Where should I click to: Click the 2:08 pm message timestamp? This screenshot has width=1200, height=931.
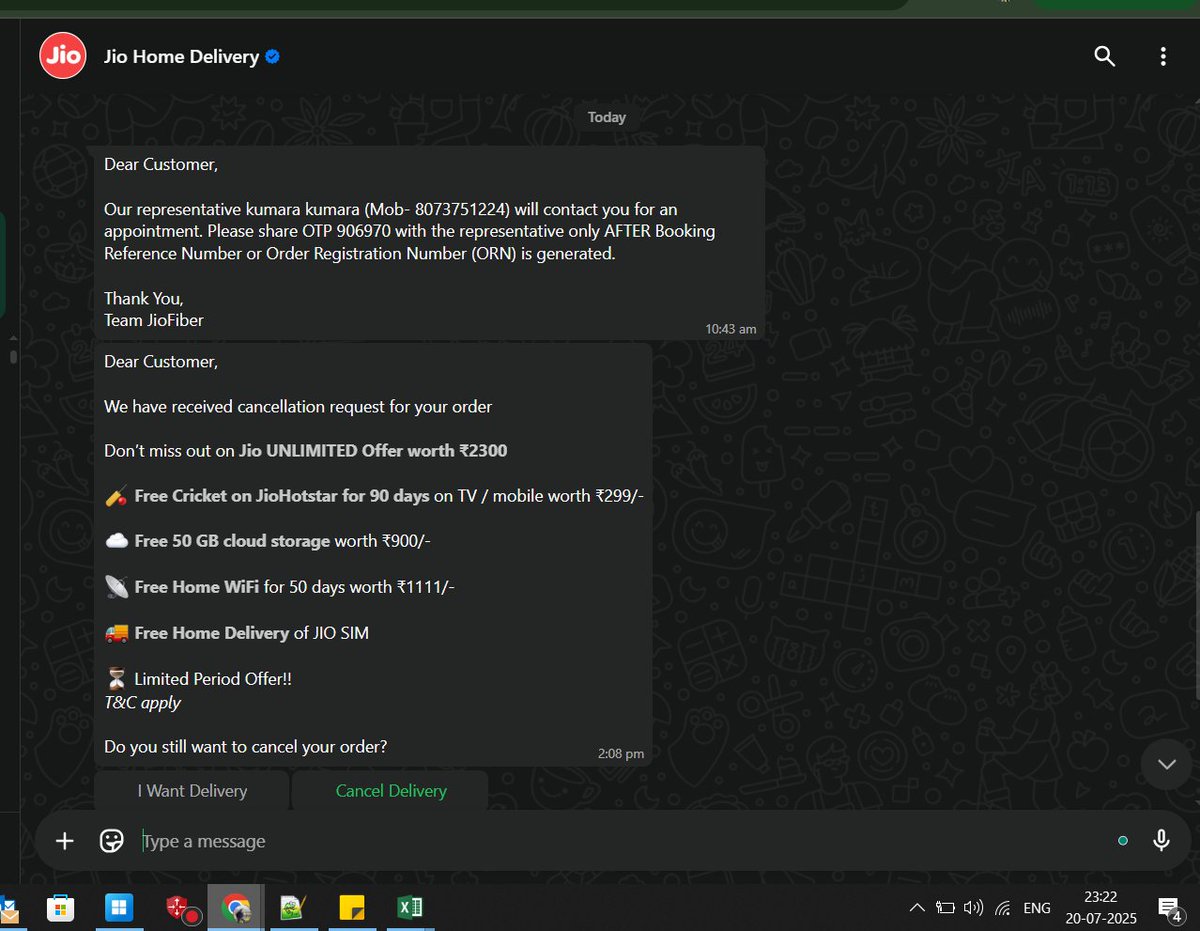point(621,753)
